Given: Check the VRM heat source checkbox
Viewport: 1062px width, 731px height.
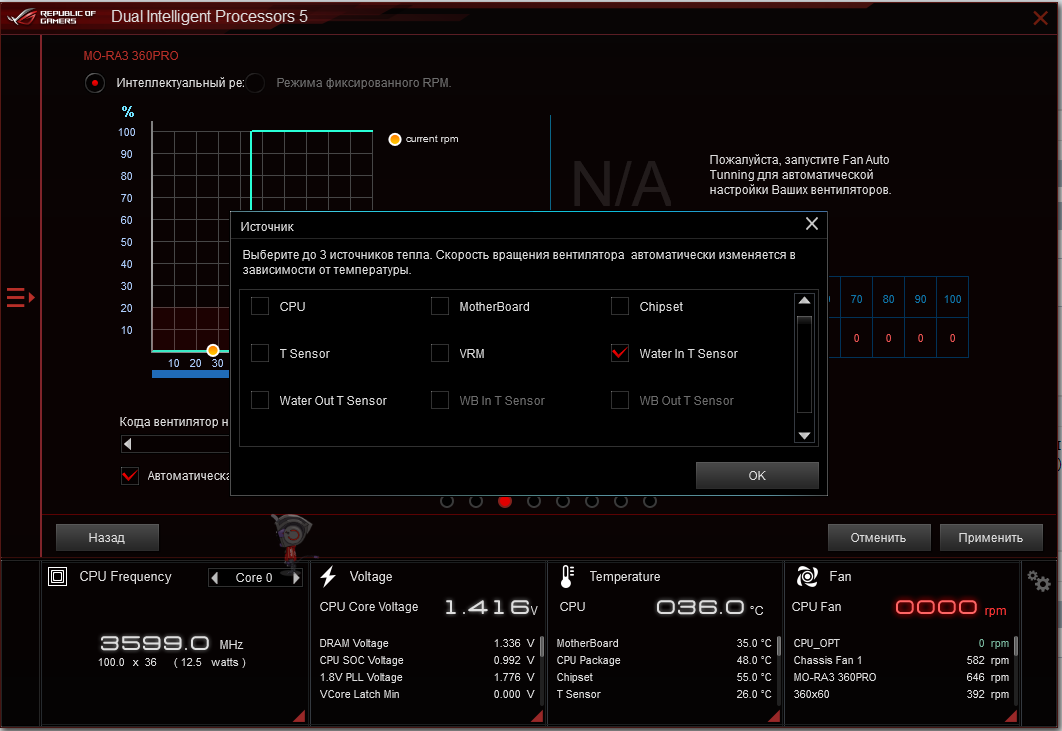Looking at the screenshot, I should (x=440, y=353).
